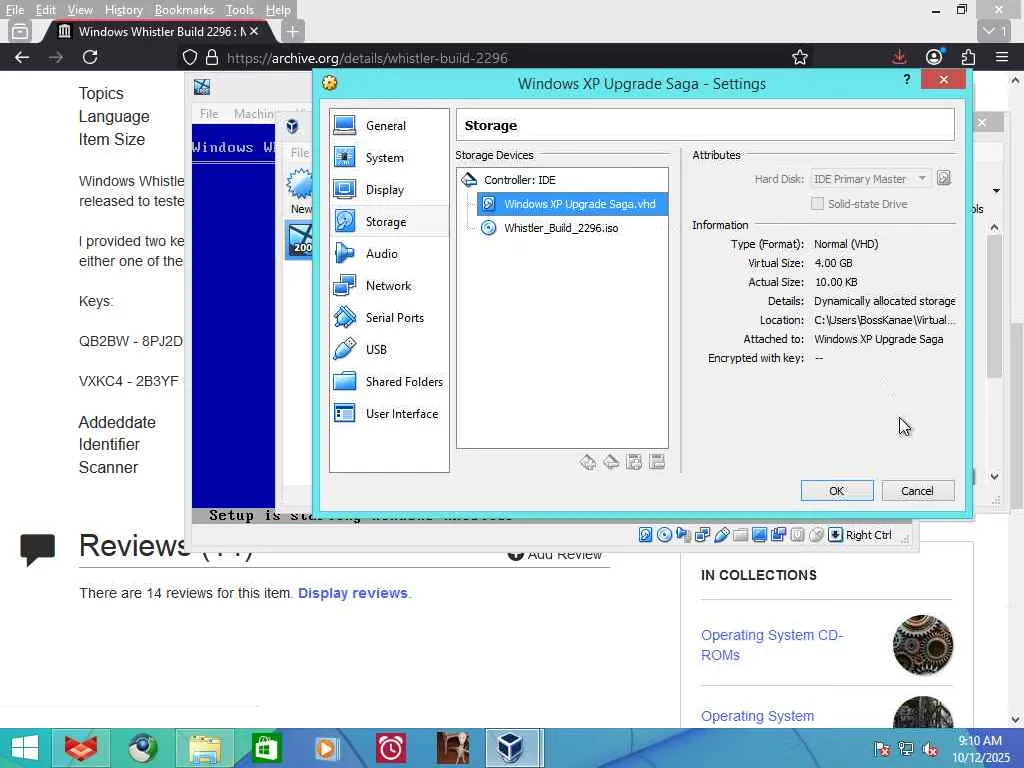Open the General settings category

(389, 125)
